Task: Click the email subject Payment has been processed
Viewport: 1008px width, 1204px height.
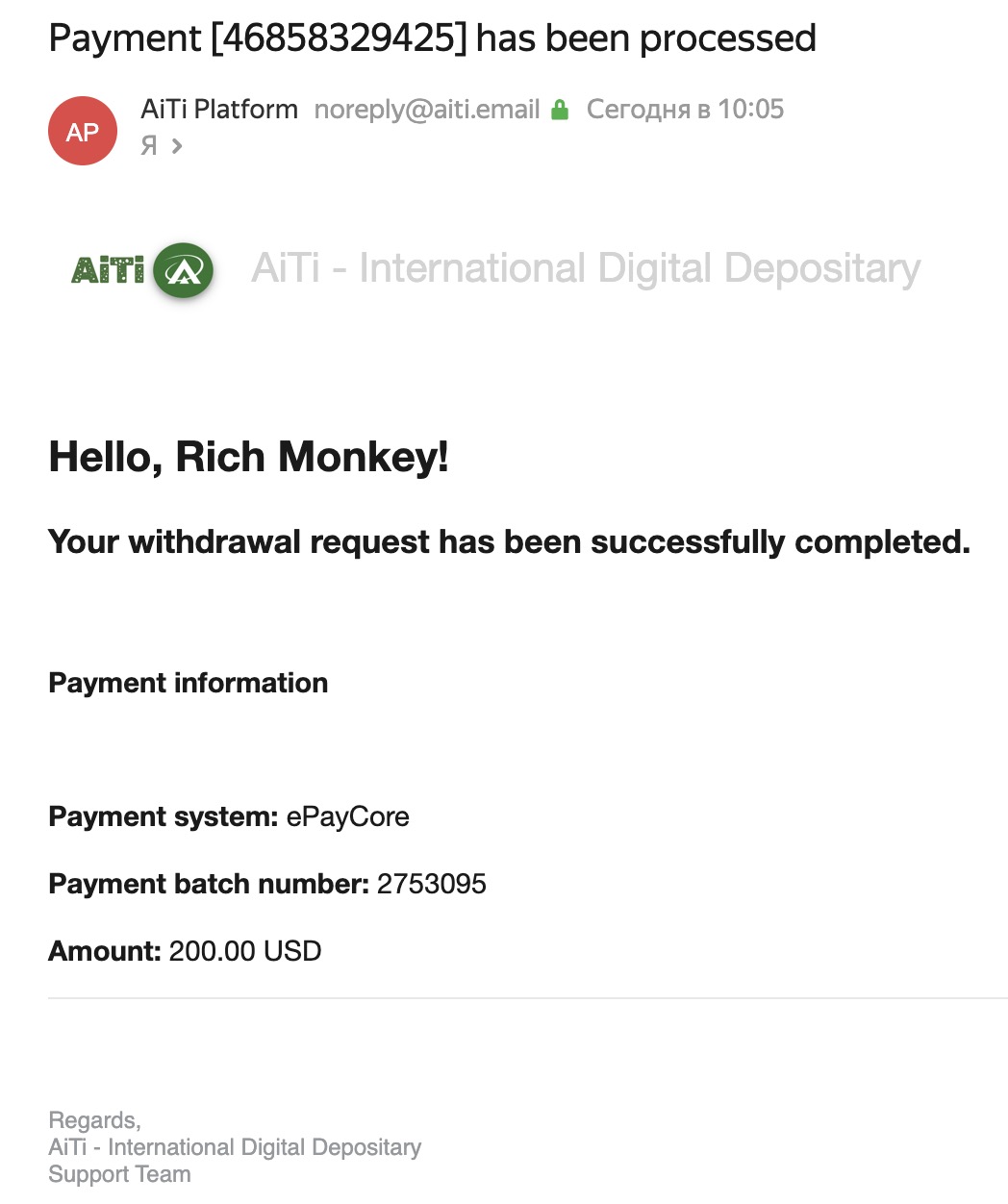Action: coord(432,38)
